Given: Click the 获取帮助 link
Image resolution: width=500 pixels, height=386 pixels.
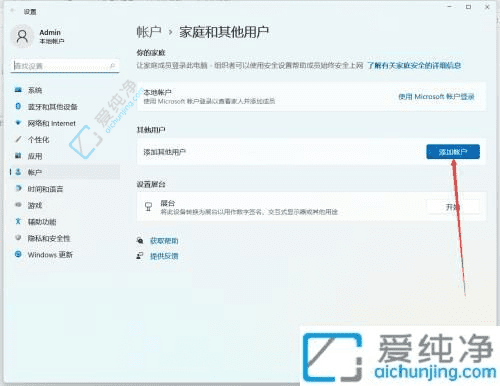Looking at the screenshot, I should click(164, 241).
